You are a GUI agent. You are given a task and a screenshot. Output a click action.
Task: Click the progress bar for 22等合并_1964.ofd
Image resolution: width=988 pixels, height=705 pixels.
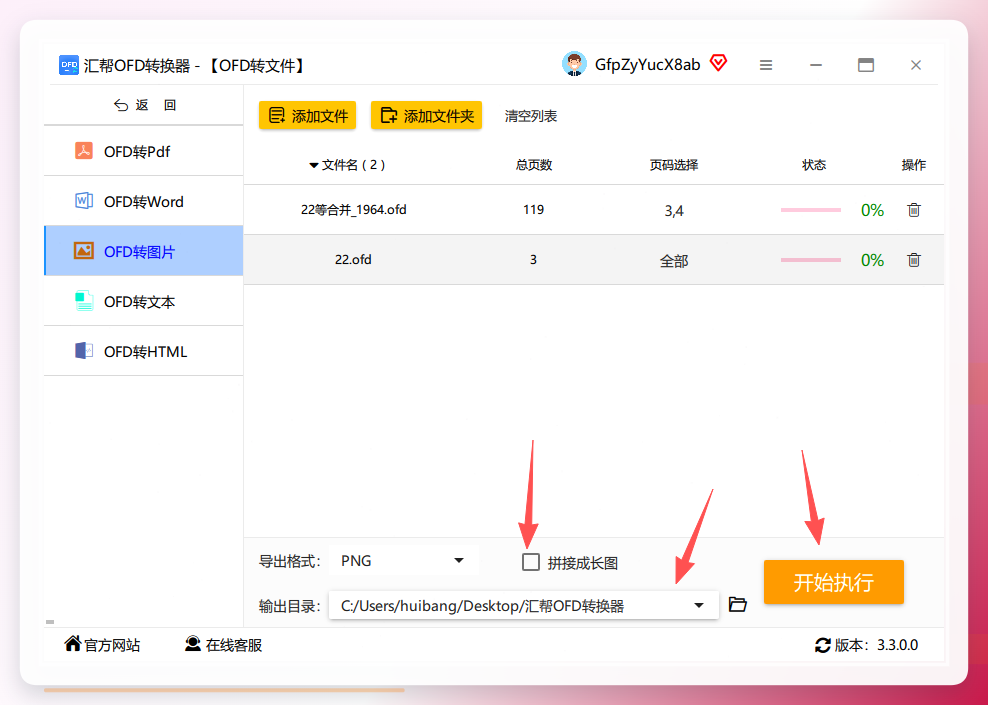tap(810, 210)
